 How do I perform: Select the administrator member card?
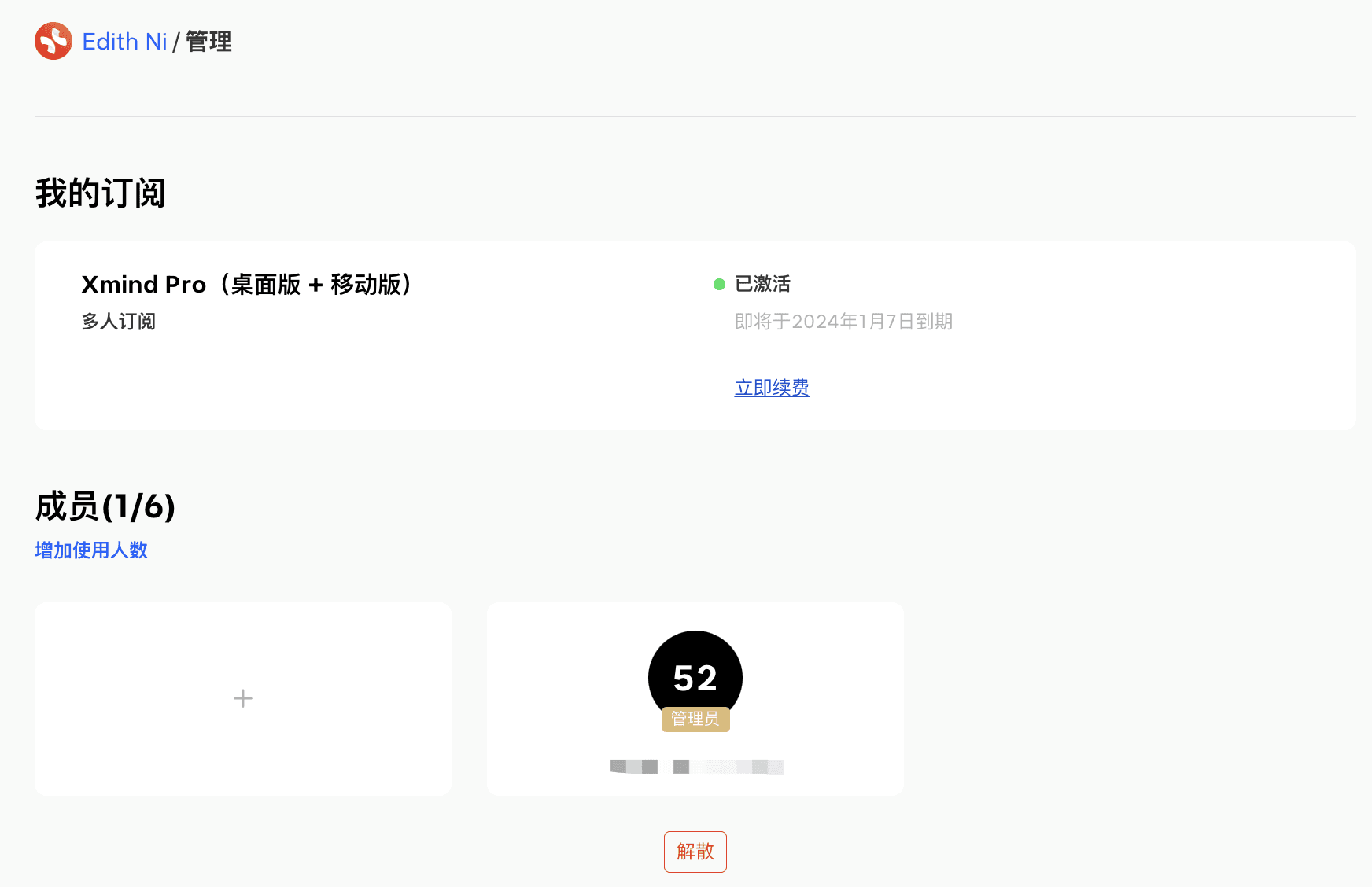point(695,699)
